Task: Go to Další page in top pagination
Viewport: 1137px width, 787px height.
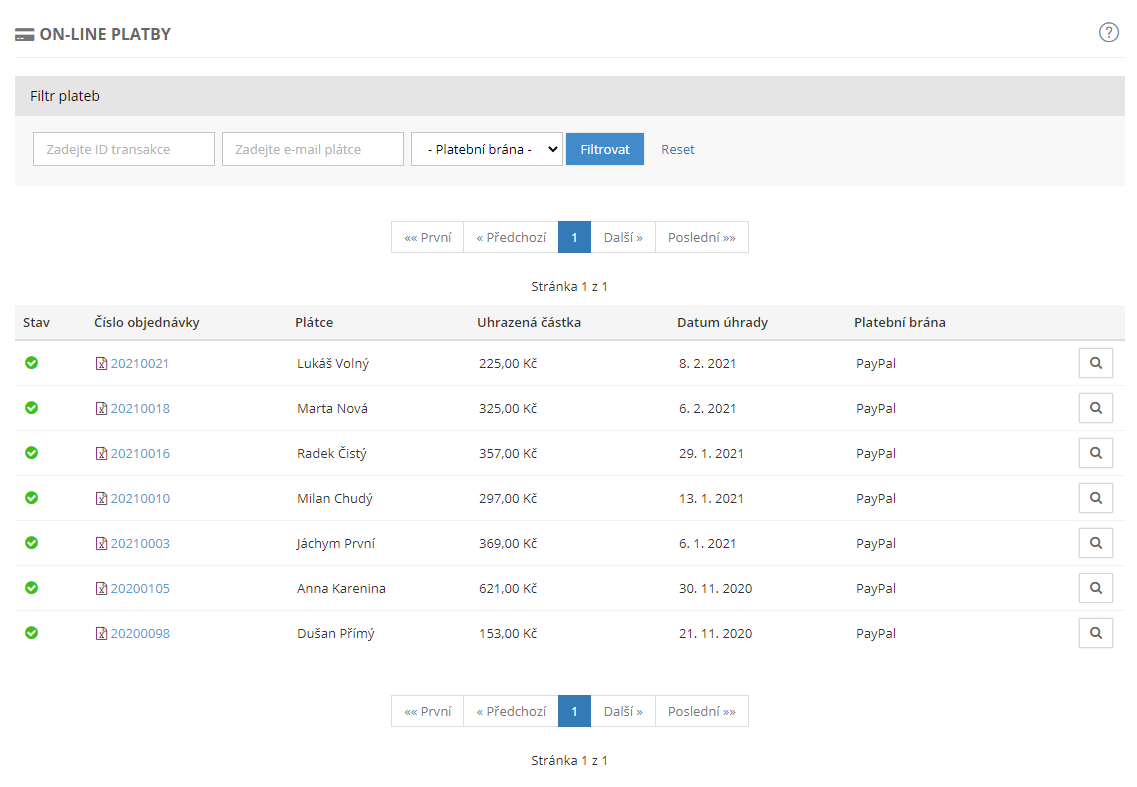Action: pyautogui.click(x=622, y=237)
